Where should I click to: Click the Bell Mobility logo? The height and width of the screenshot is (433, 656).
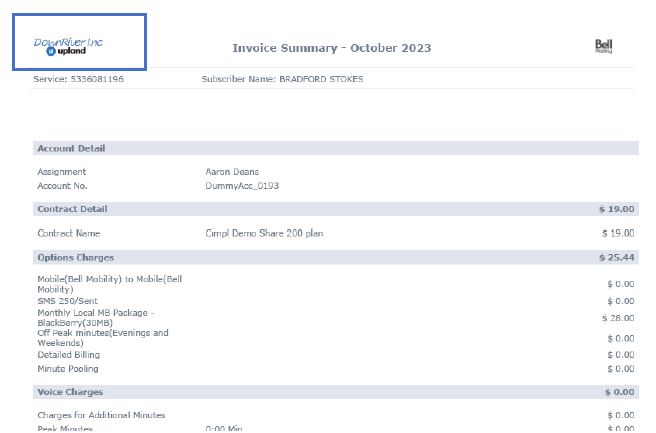(x=603, y=46)
